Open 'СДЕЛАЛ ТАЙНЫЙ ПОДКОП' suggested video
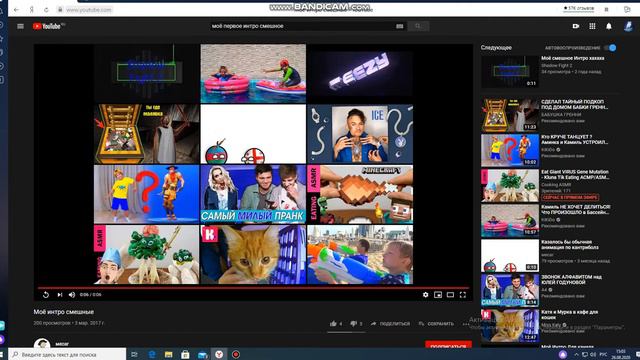 (575, 104)
